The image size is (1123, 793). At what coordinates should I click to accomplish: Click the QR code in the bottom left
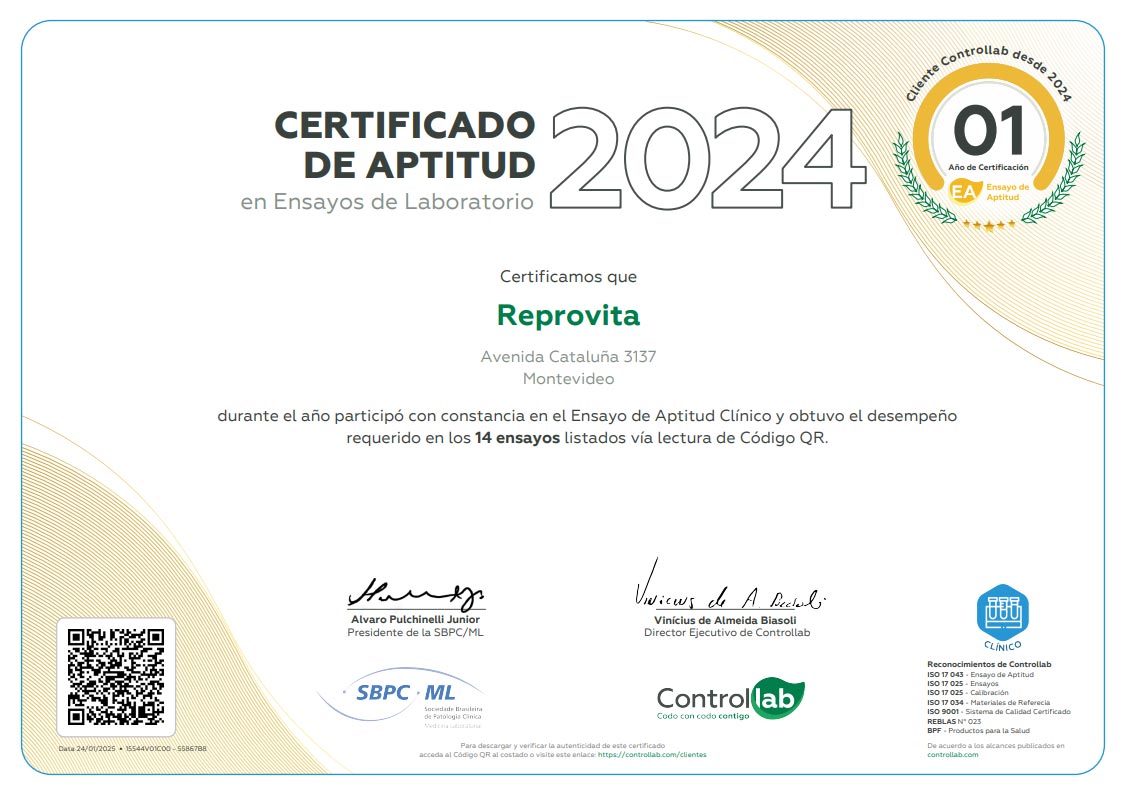point(115,676)
